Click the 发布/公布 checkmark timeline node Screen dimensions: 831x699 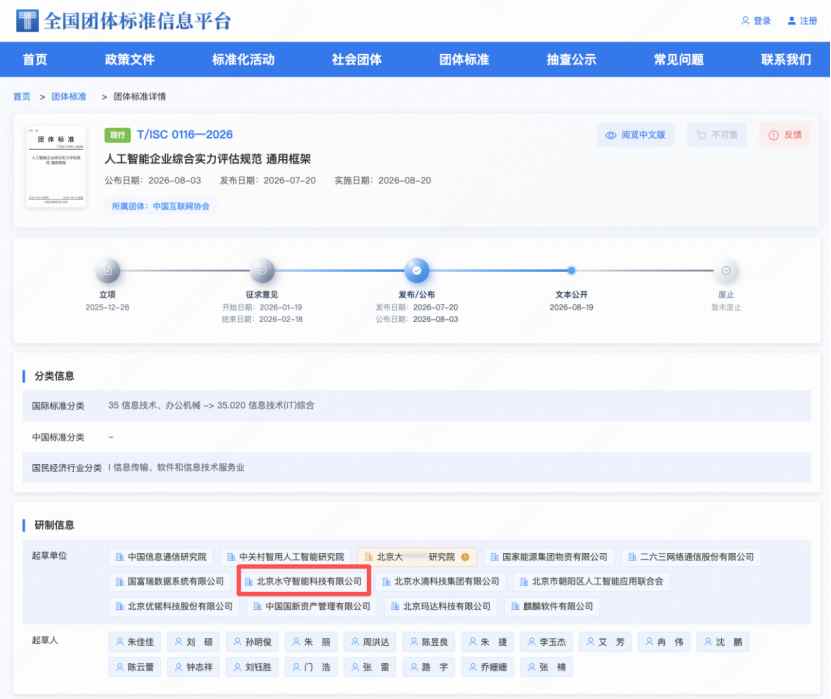(417, 271)
